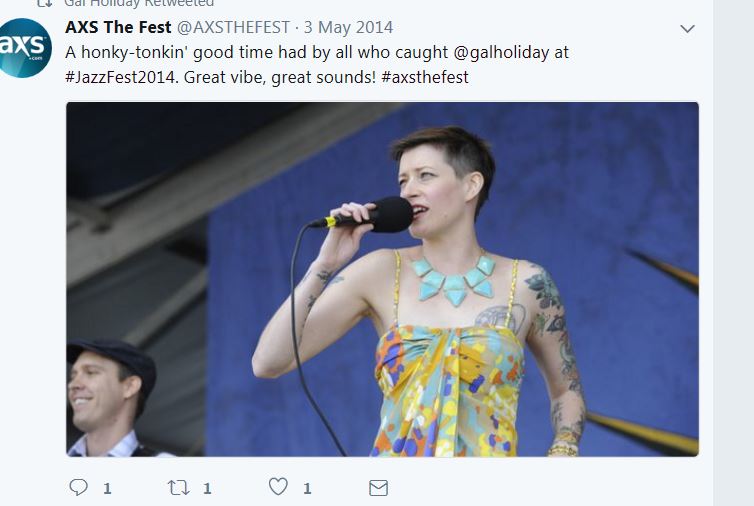The height and width of the screenshot is (506, 754).
Task: Open the AXS profile avatar
Action: 23,48
